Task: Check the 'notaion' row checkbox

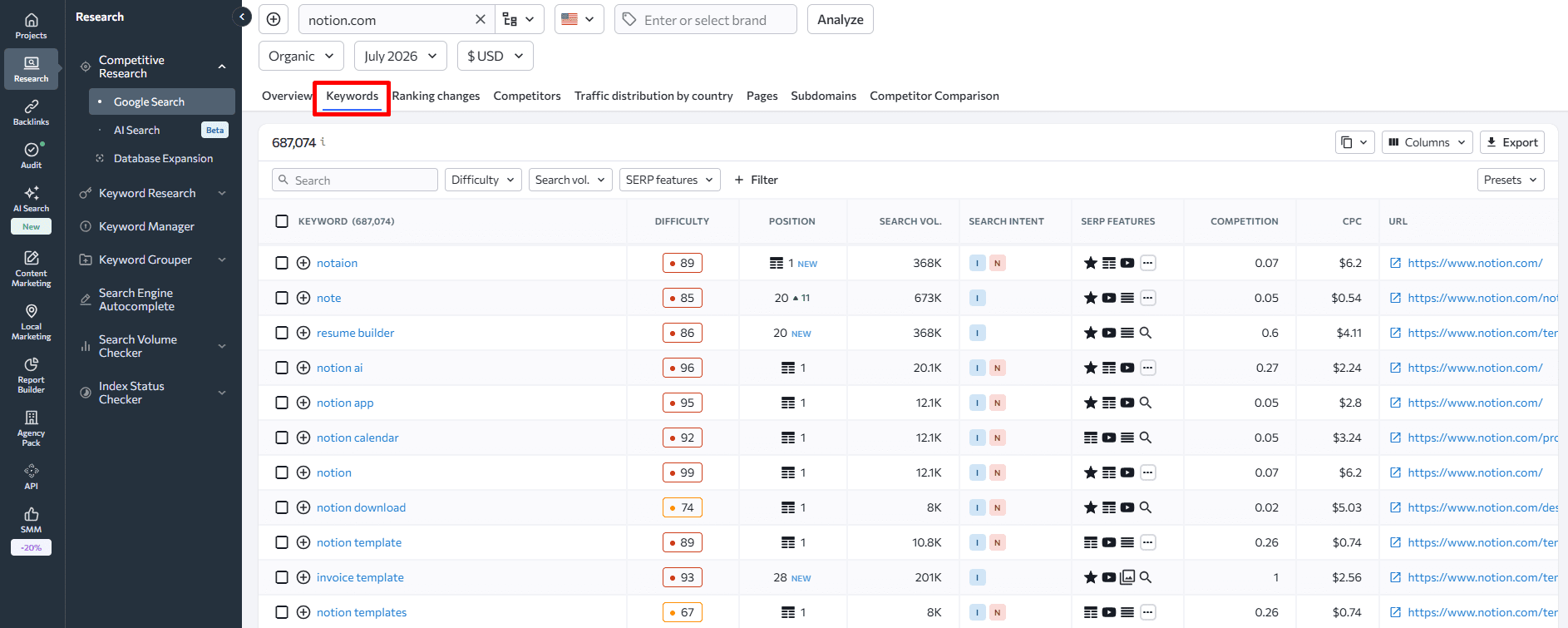Action: (x=282, y=263)
